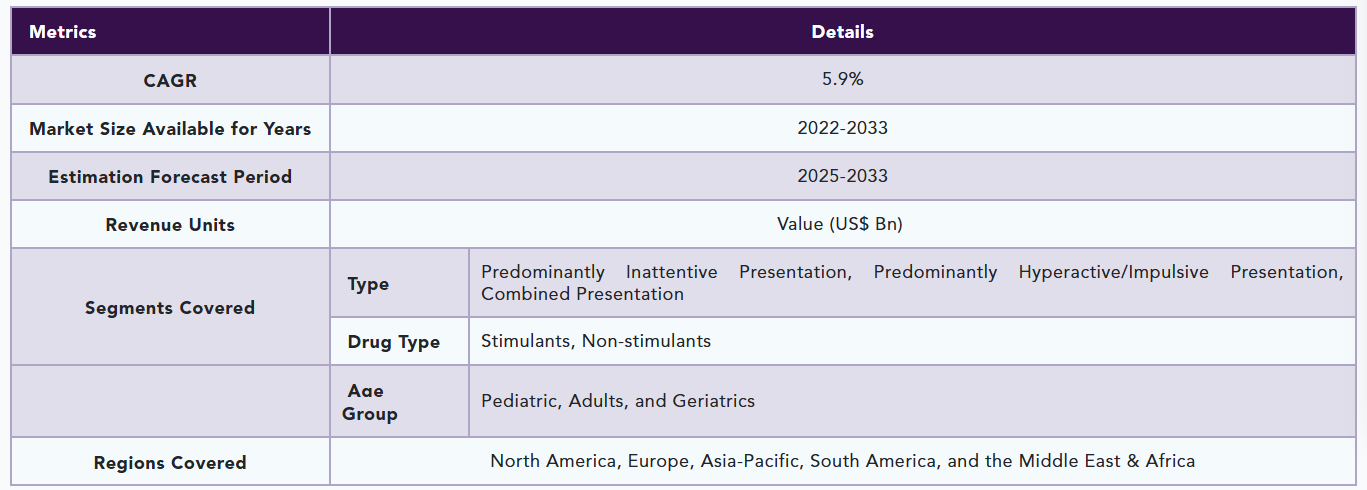Click Pediatric, Adults, and Geriatrics text
Viewport: 1367px width, 490px height.
pyautogui.click(x=618, y=401)
